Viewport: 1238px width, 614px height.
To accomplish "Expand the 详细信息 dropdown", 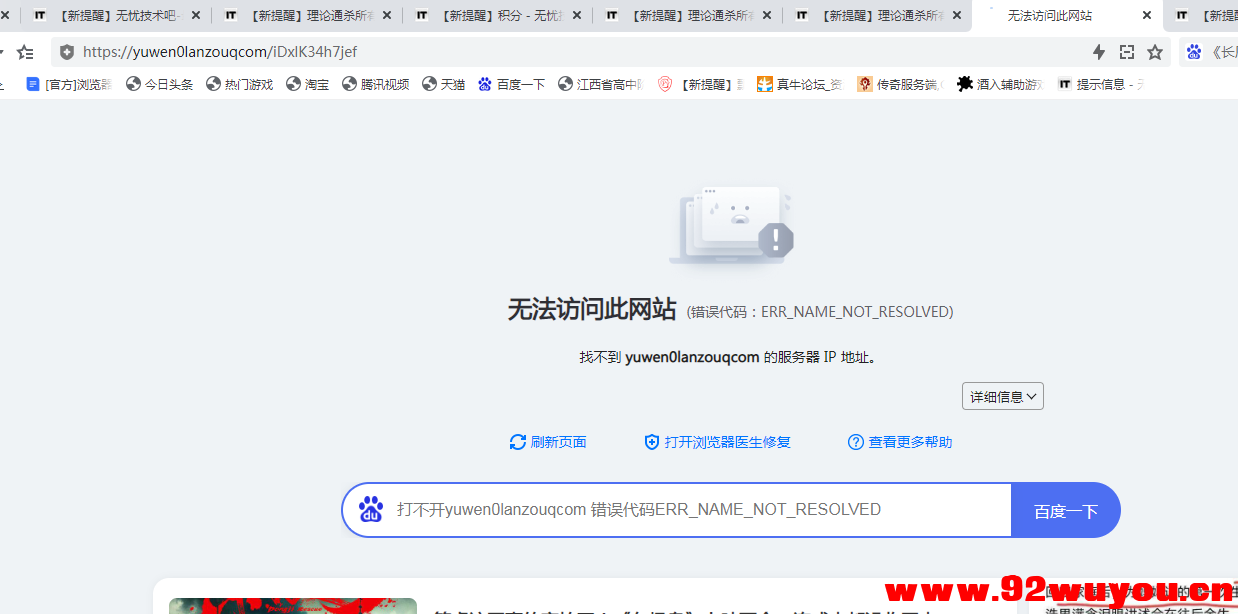I will [1002, 396].
